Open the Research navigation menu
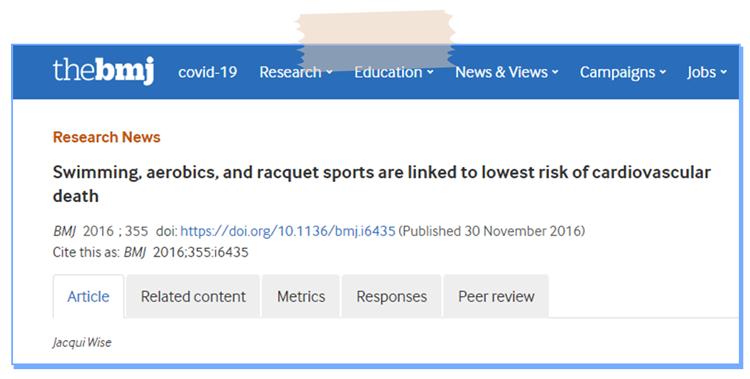This screenshot has height=379, width=750. (290, 72)
